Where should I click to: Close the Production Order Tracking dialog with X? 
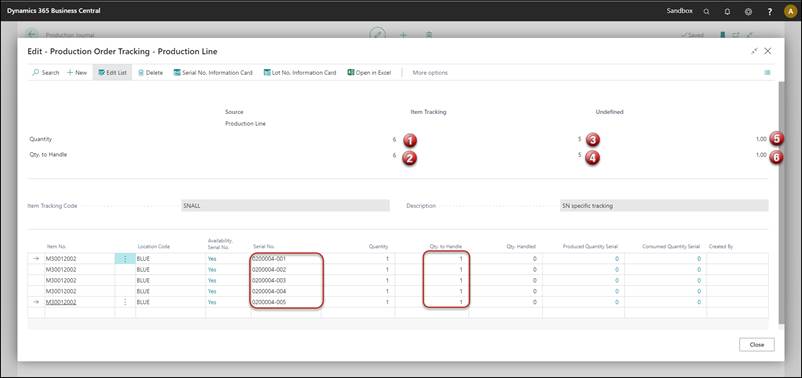coord(768,51)
